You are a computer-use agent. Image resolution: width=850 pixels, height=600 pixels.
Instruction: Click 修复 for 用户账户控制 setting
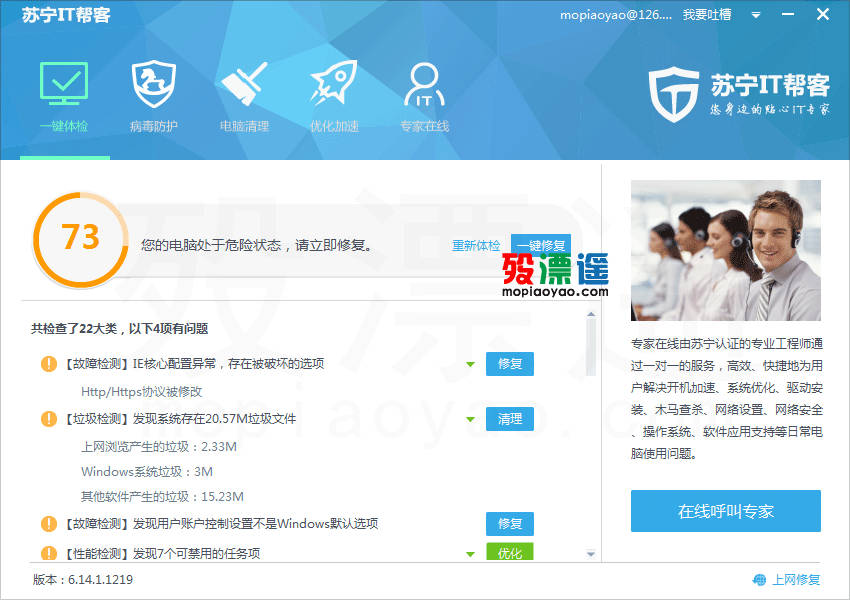pyautogui.click(x=510, y=524)
